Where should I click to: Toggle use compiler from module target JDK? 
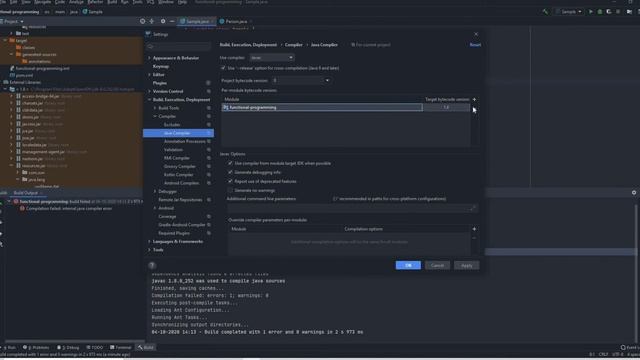[x=230, y=163]
